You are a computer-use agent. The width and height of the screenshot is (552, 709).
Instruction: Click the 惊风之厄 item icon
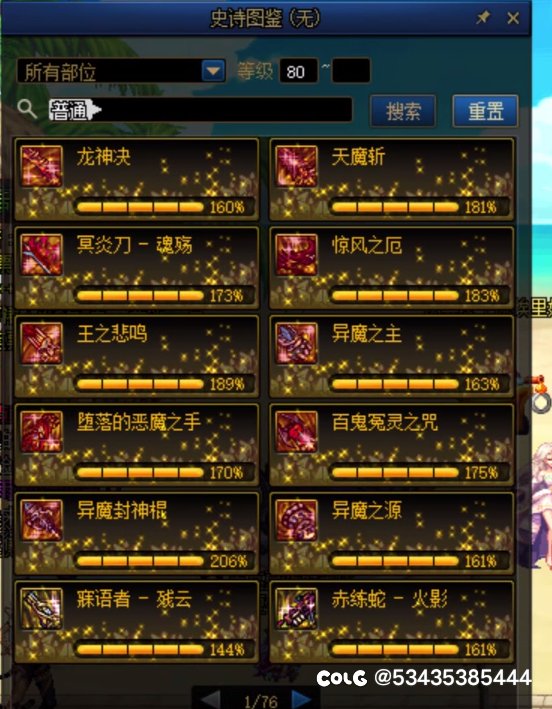tap(296, 255)
